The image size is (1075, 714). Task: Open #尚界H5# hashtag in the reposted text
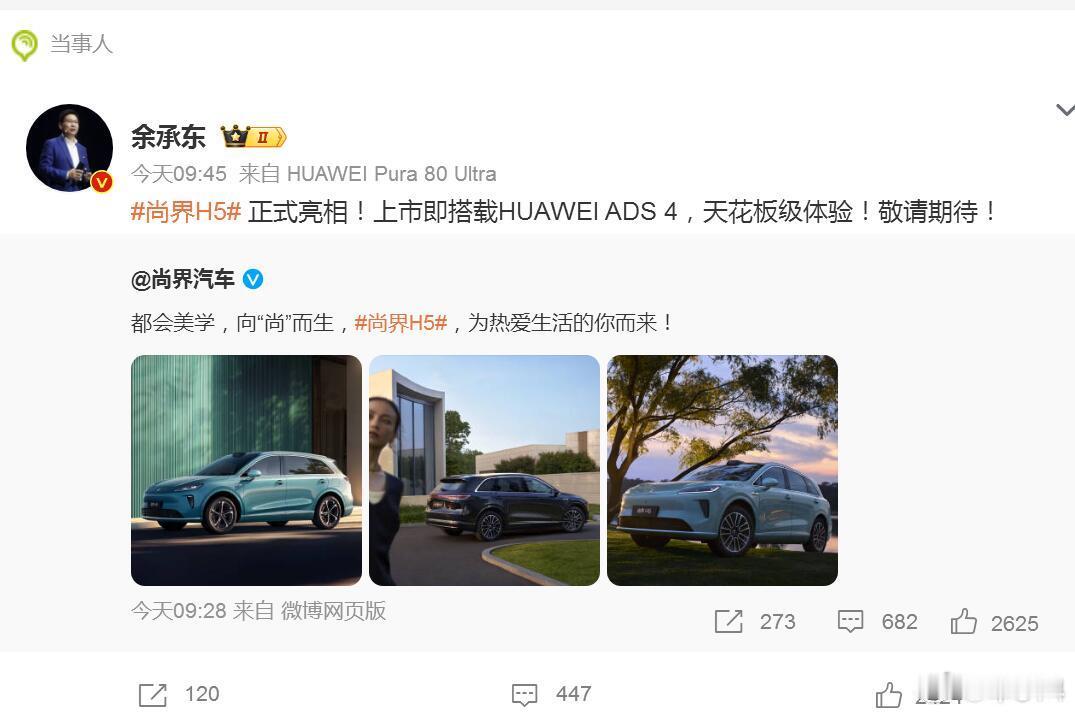coord(401,322)
